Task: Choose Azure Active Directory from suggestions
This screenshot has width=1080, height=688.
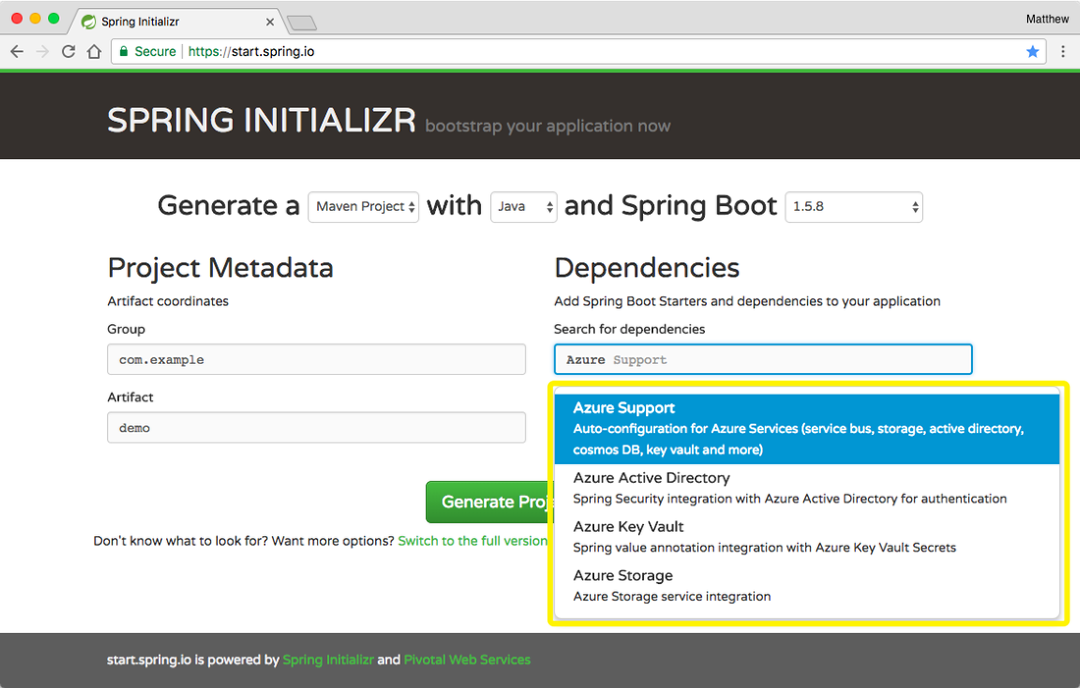Action: point(807,488)
